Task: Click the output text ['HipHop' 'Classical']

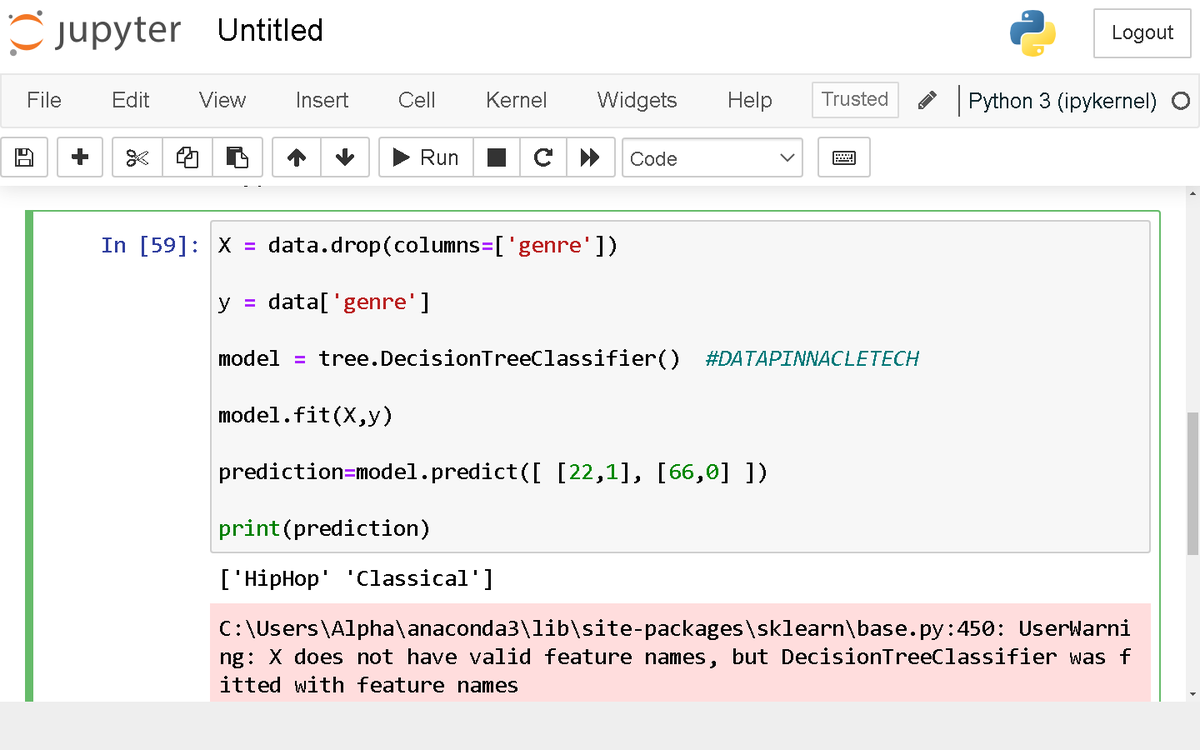Action: pyautogui.click(x=357, y=579)
